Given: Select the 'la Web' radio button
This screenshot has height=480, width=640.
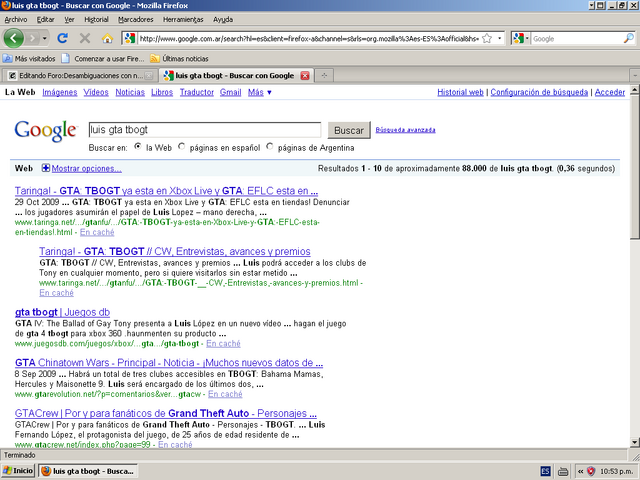Looking at the screenshot, I should (x=138, y=146).
